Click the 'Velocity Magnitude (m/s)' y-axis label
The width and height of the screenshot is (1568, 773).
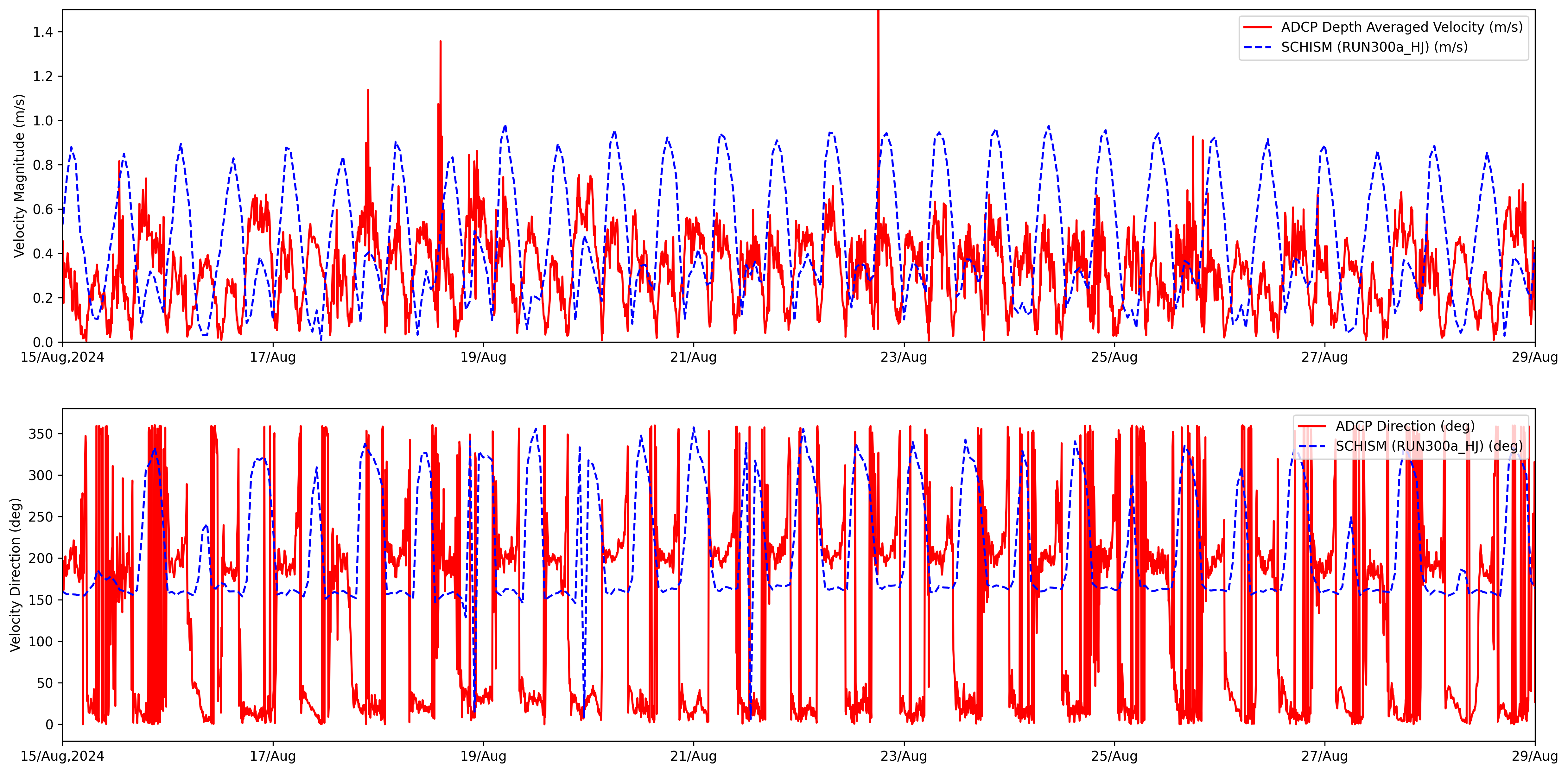coord(20,176)
